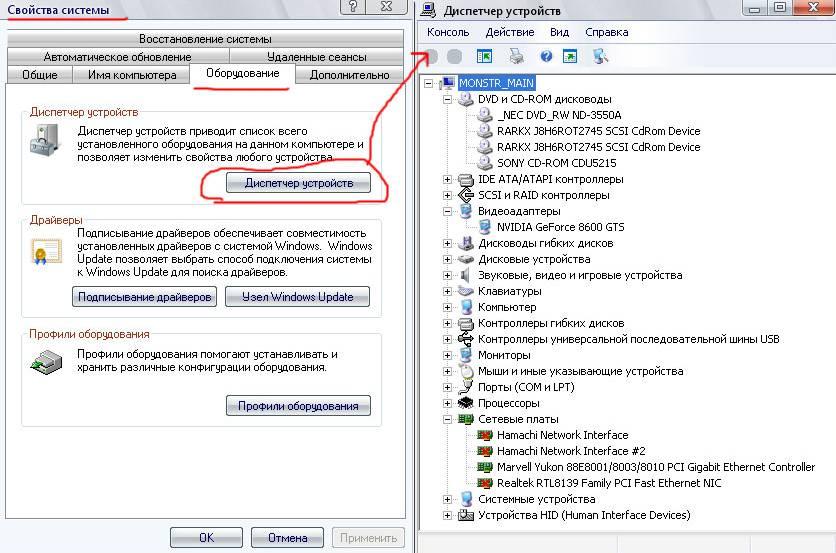Click the Применить button

368,538
